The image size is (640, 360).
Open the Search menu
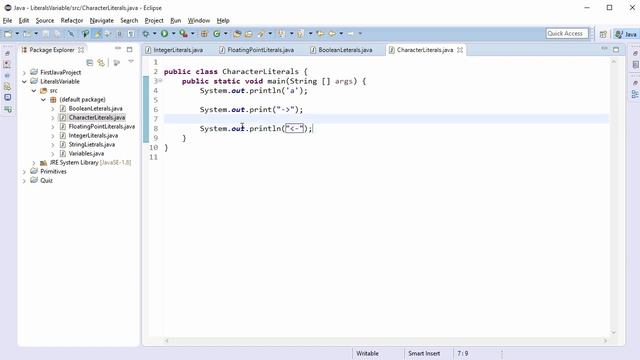tap(129, 20)
